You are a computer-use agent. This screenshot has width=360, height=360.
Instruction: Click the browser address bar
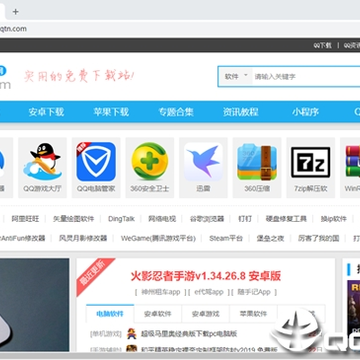[x=180, y=29]
